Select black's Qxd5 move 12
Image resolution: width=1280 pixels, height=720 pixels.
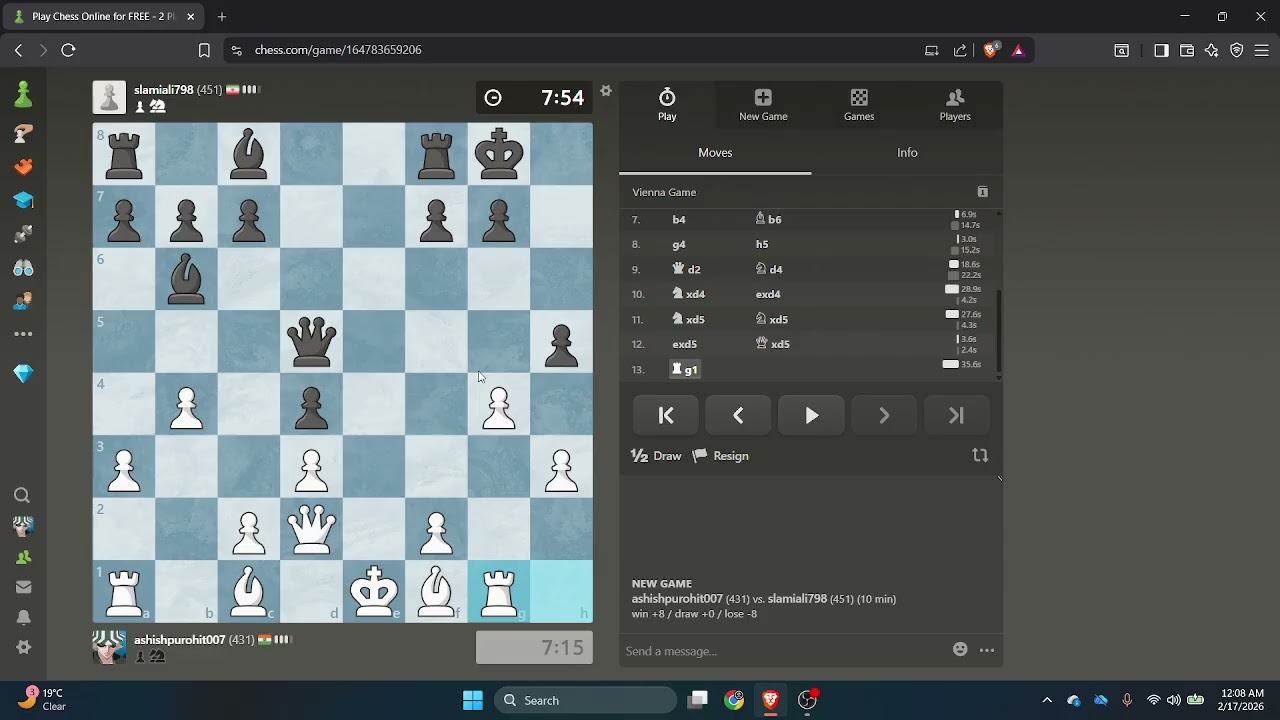[x=773, y=344]
